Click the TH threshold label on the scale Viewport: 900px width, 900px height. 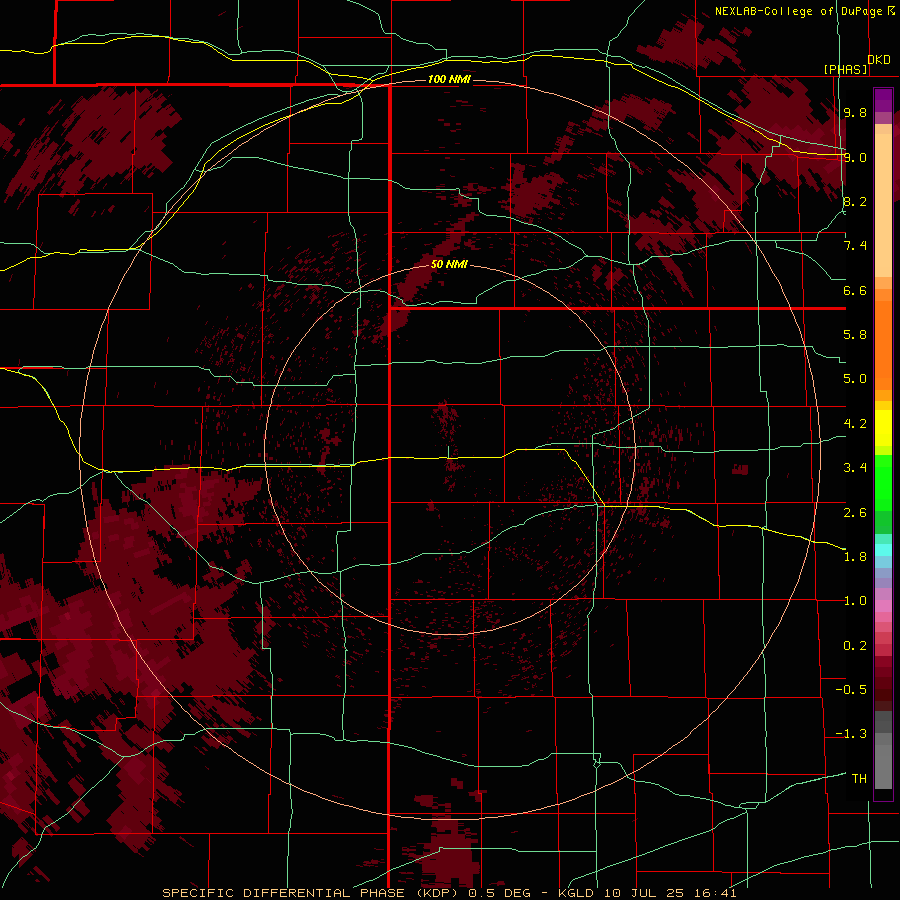(859, 779)
